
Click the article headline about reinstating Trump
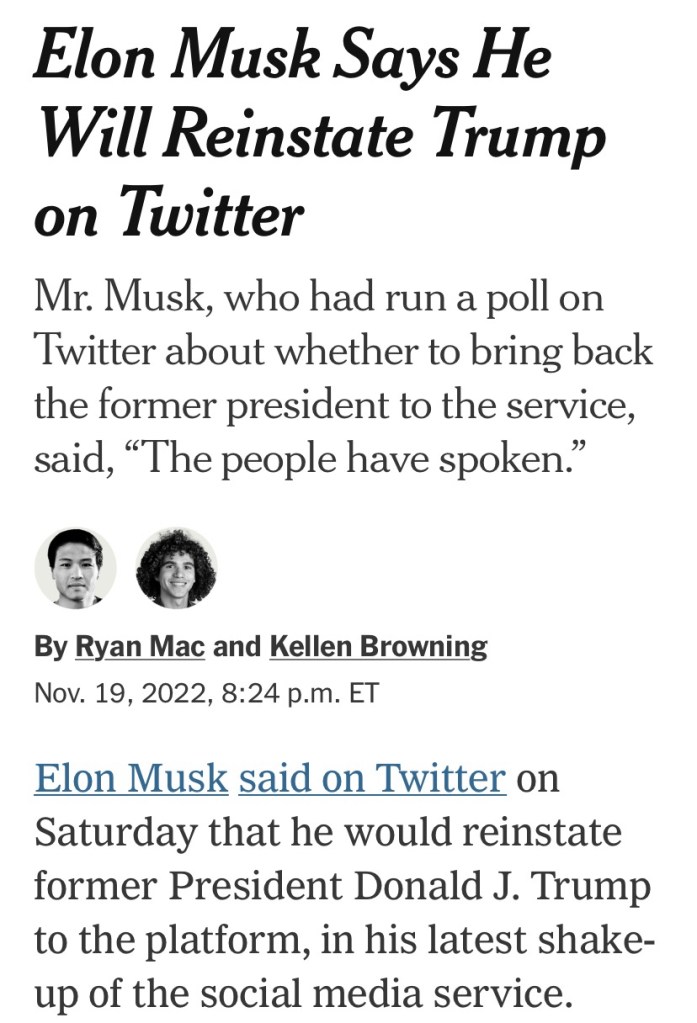320,130
